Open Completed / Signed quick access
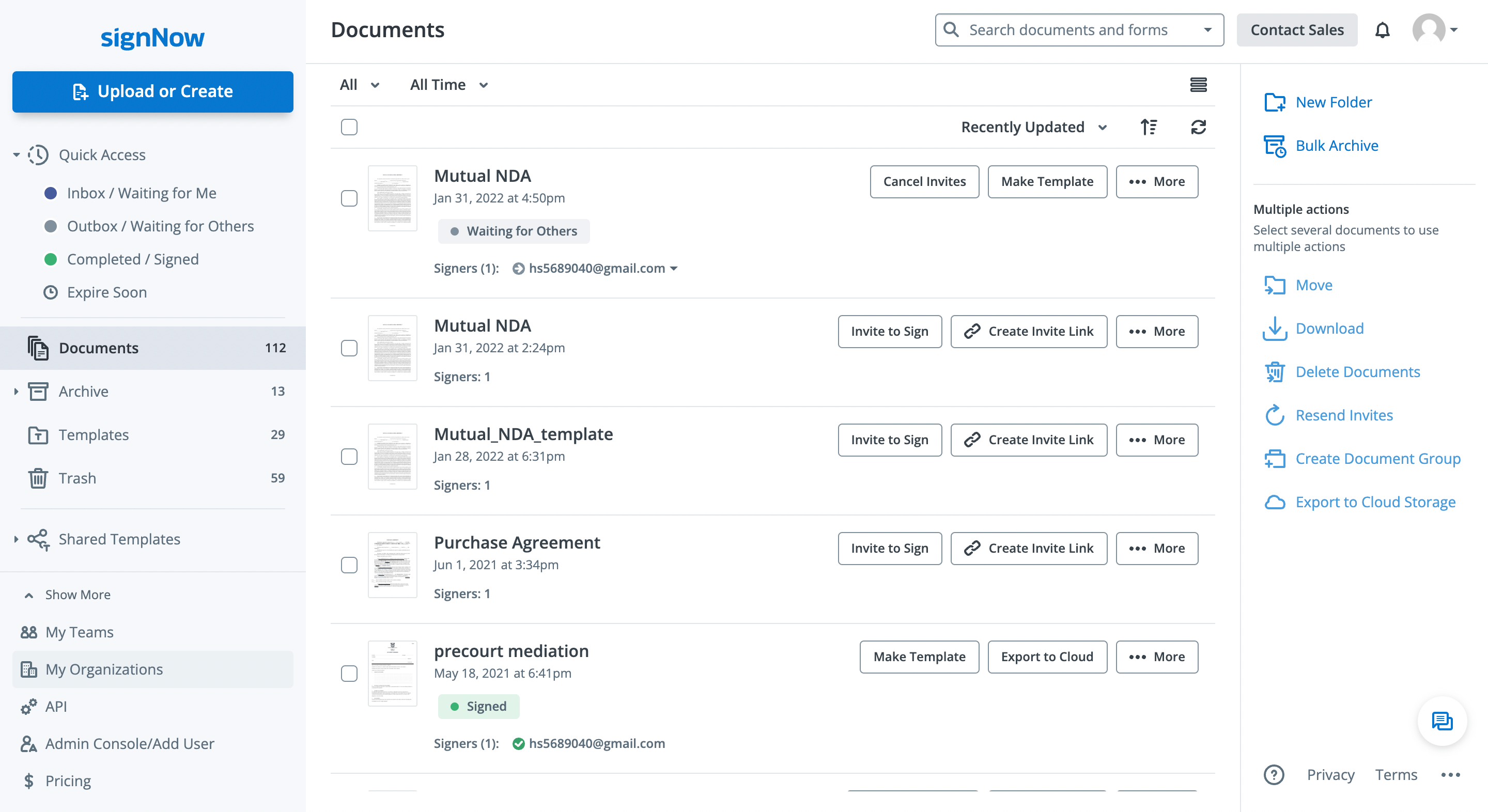The height and width of the screenshot is (812, 1488). (x=132, y=259)
